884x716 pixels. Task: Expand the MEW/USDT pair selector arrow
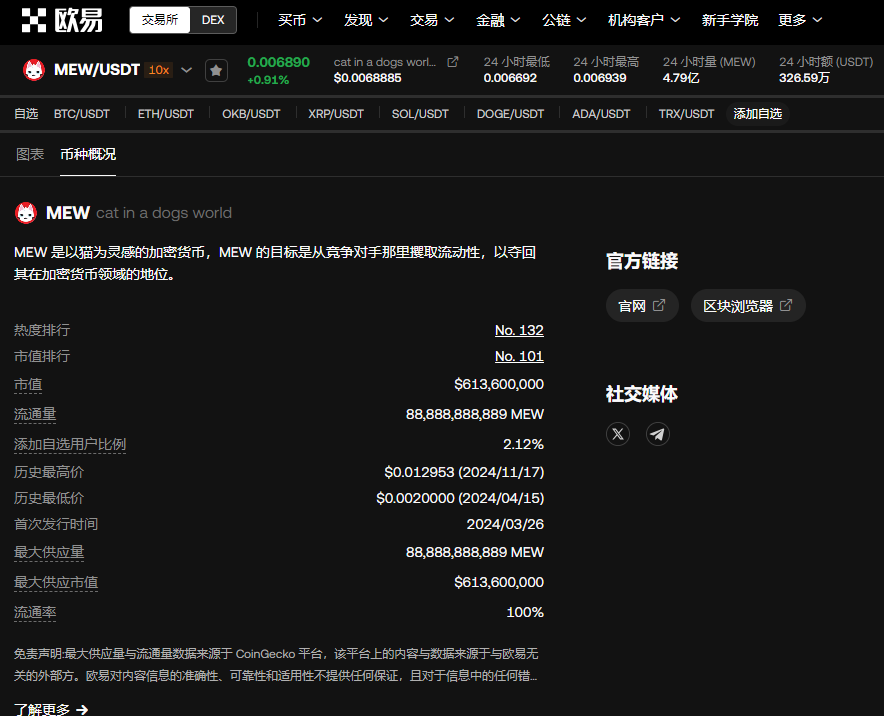(187, 70)
